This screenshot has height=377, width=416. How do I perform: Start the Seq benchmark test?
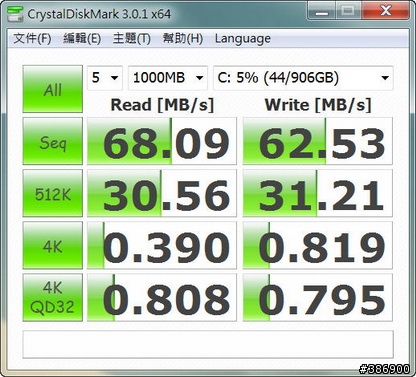click(53, 141)
